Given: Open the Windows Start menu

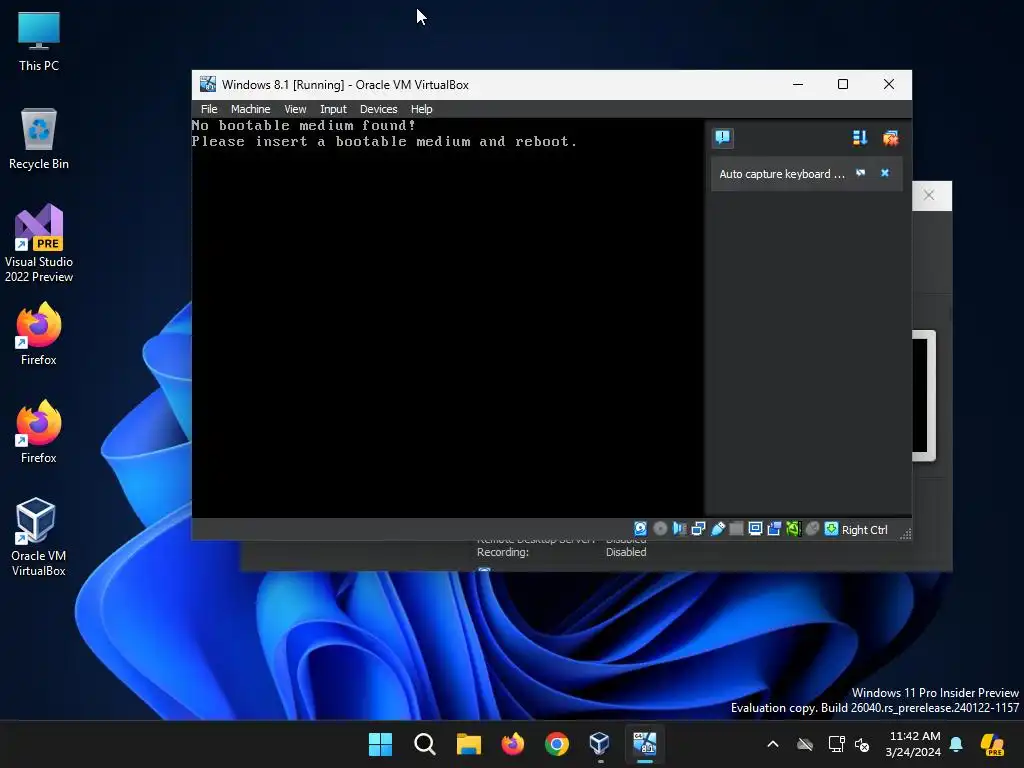Looking at the screenshot, I should (380, 744).
